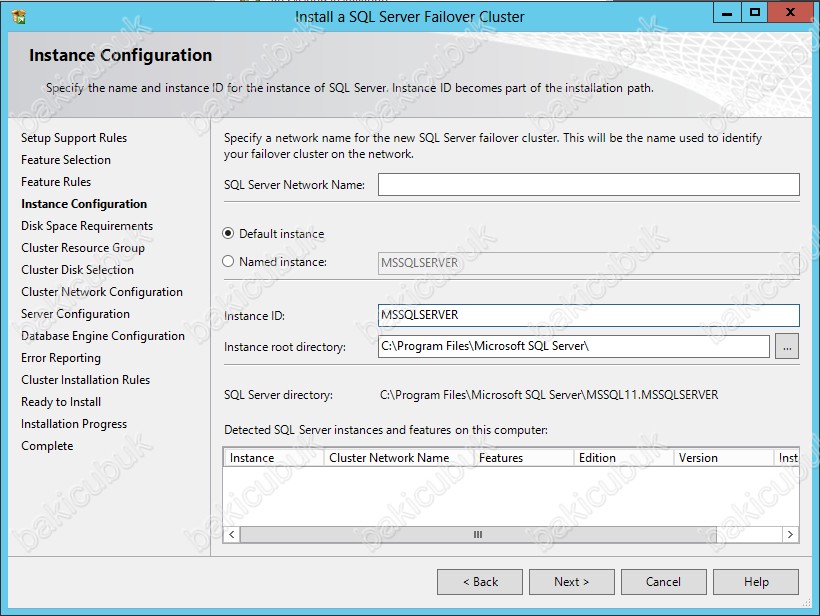This screenshot has height=616, width=820.
Task: Select Setup Support Rules step
Action: pyautogui.click(x=74, y=138)
